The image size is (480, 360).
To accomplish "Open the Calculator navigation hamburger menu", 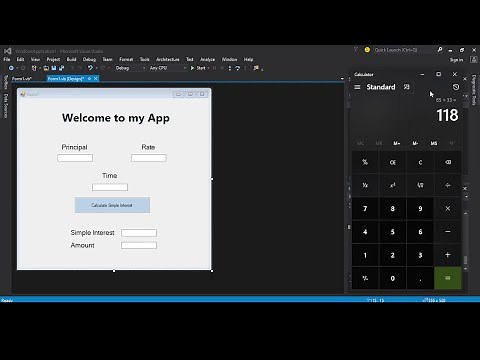I will pos(357,87).
